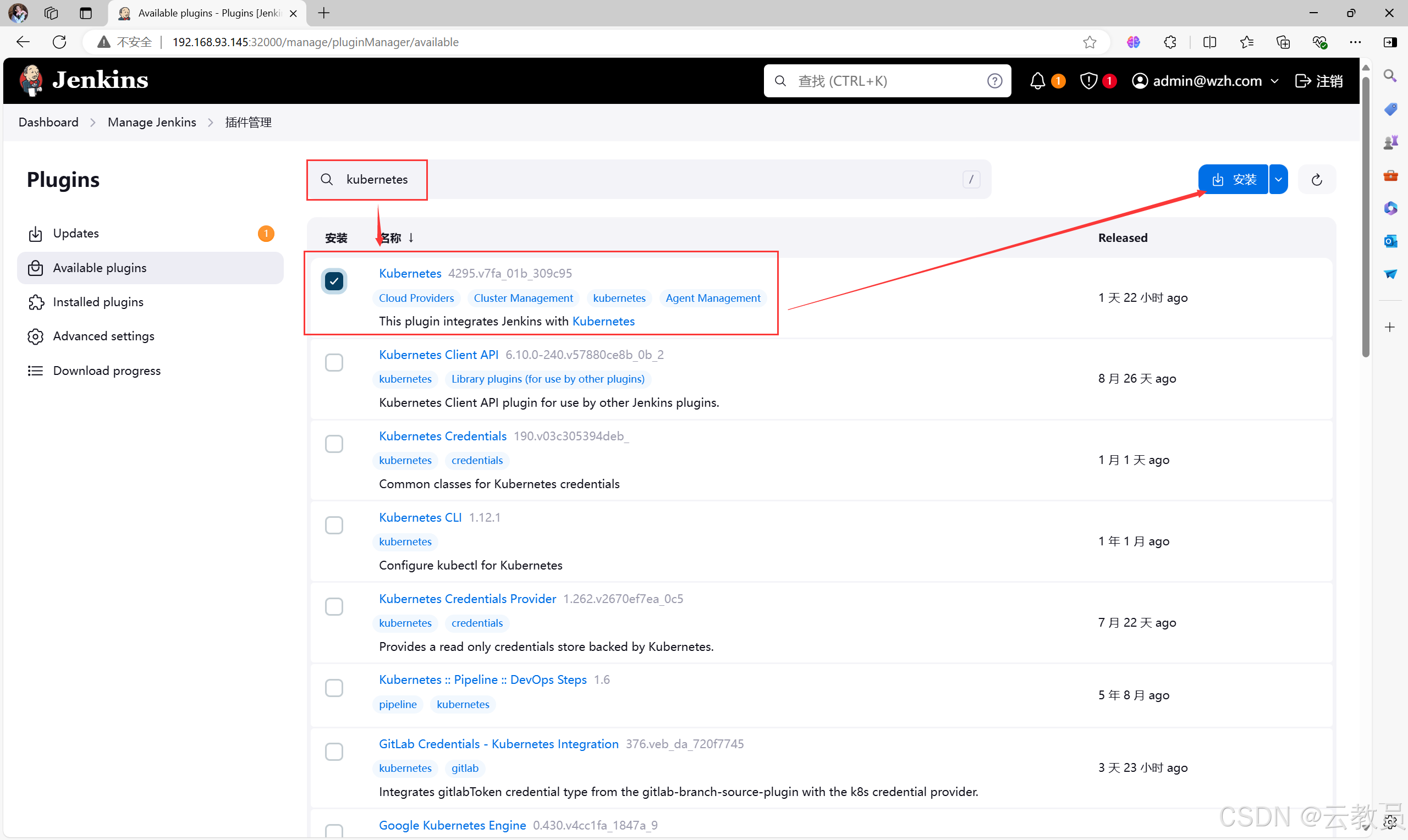Click the Agent Management tag
This screenshot has height=840, width=1408.
click(713, 299)
